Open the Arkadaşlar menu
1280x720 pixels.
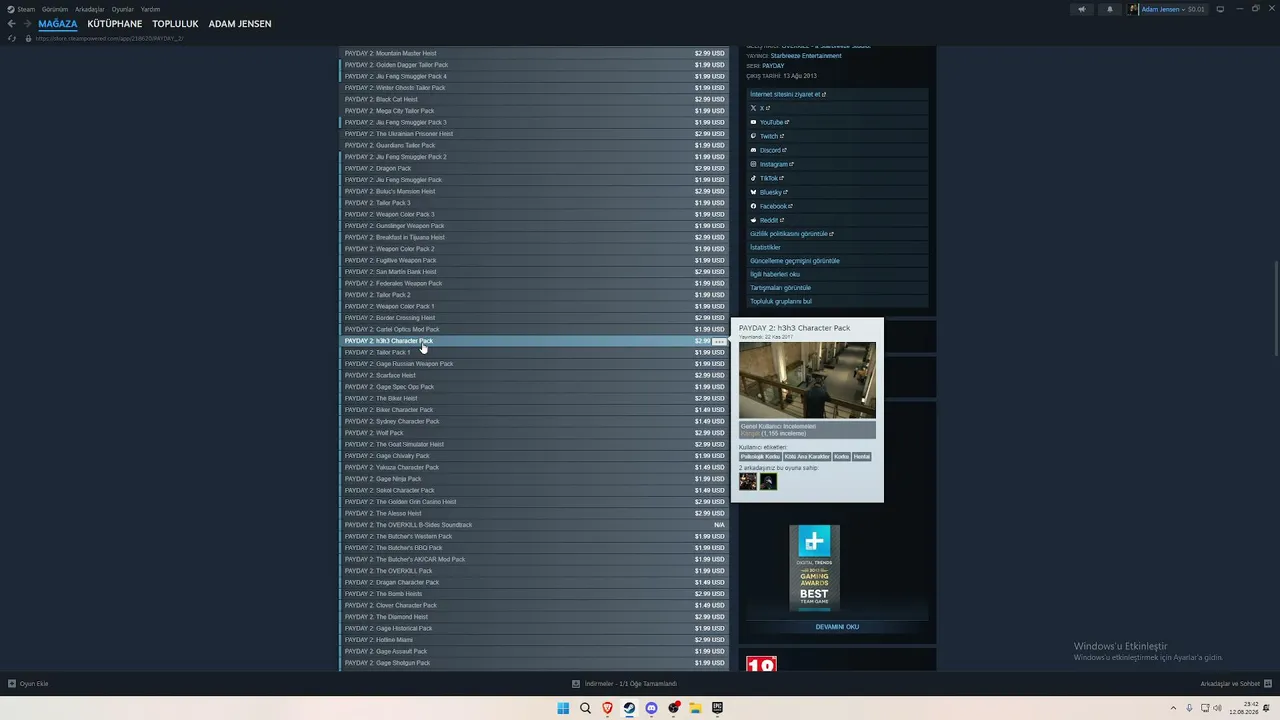(90, 9)
